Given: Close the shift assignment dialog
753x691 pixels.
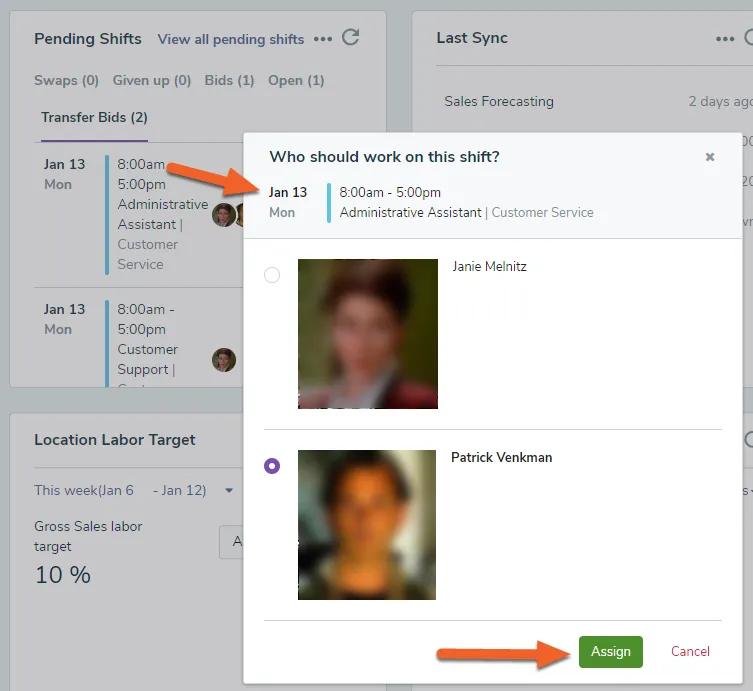Looking at the screenshot, I should coord(710,157).
